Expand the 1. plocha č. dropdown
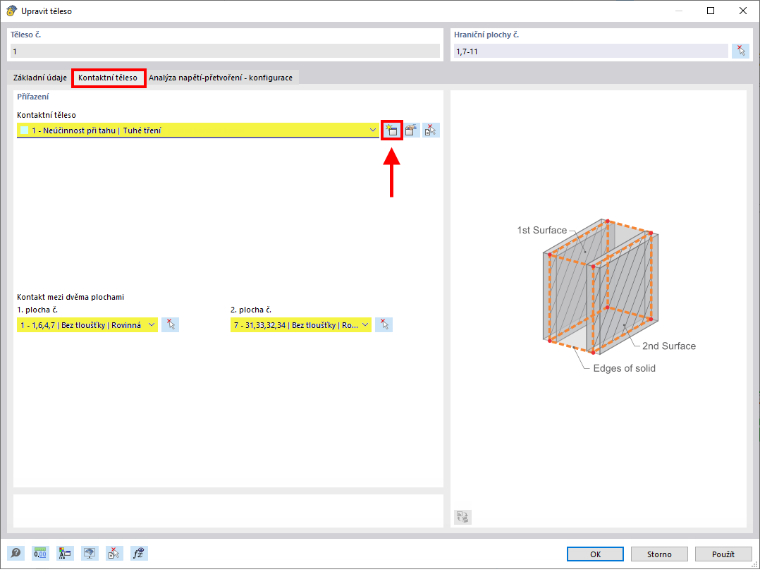The height and width of the screenshot is (572, 760). [152, 325]
